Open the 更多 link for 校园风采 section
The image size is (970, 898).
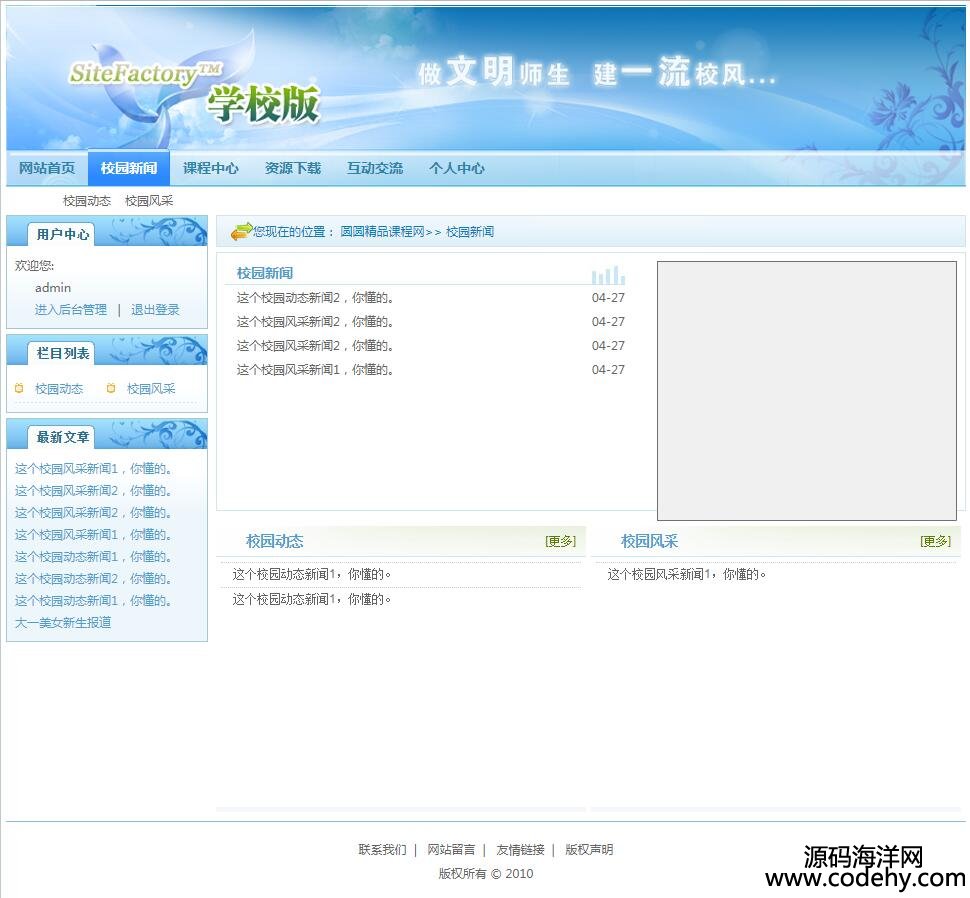click(935, 541)
